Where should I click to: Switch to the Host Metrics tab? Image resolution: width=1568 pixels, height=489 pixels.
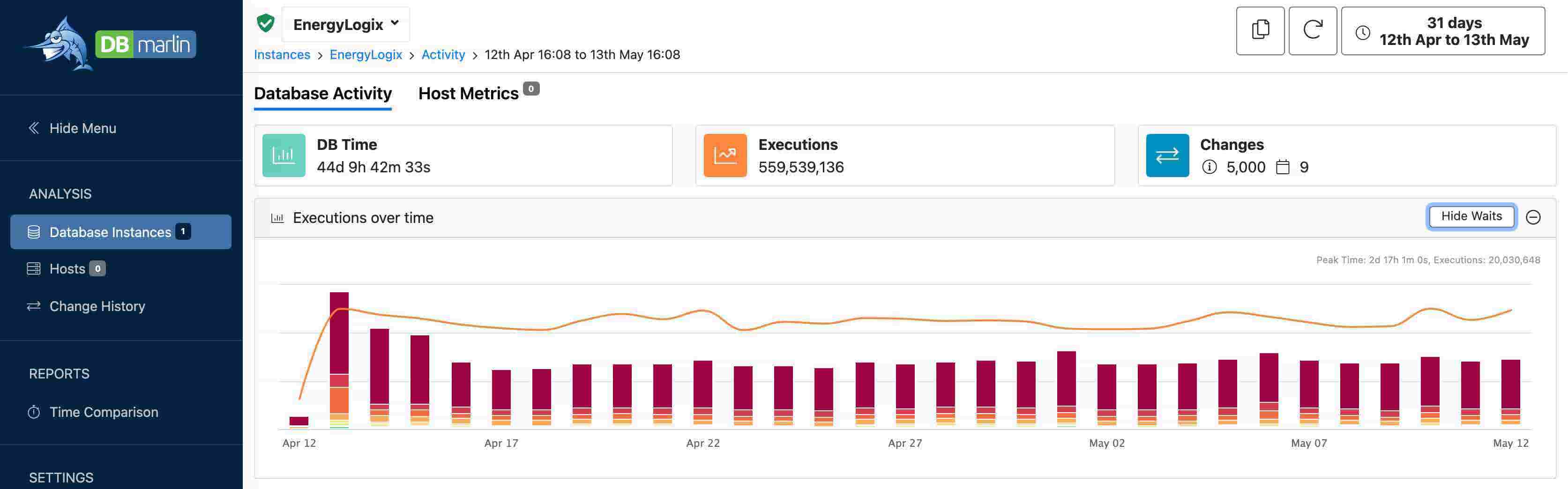(468, 94)
